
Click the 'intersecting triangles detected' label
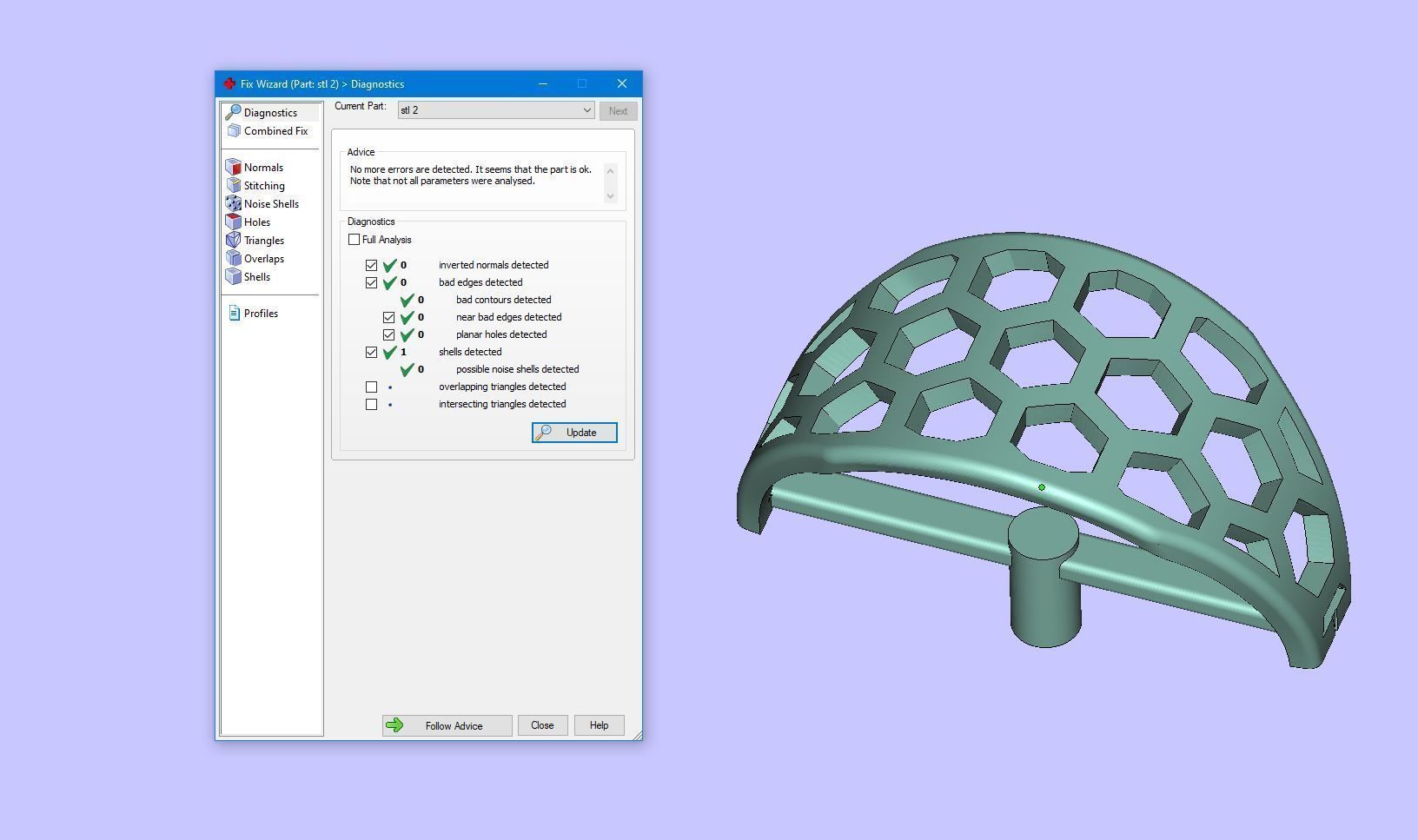502,404
